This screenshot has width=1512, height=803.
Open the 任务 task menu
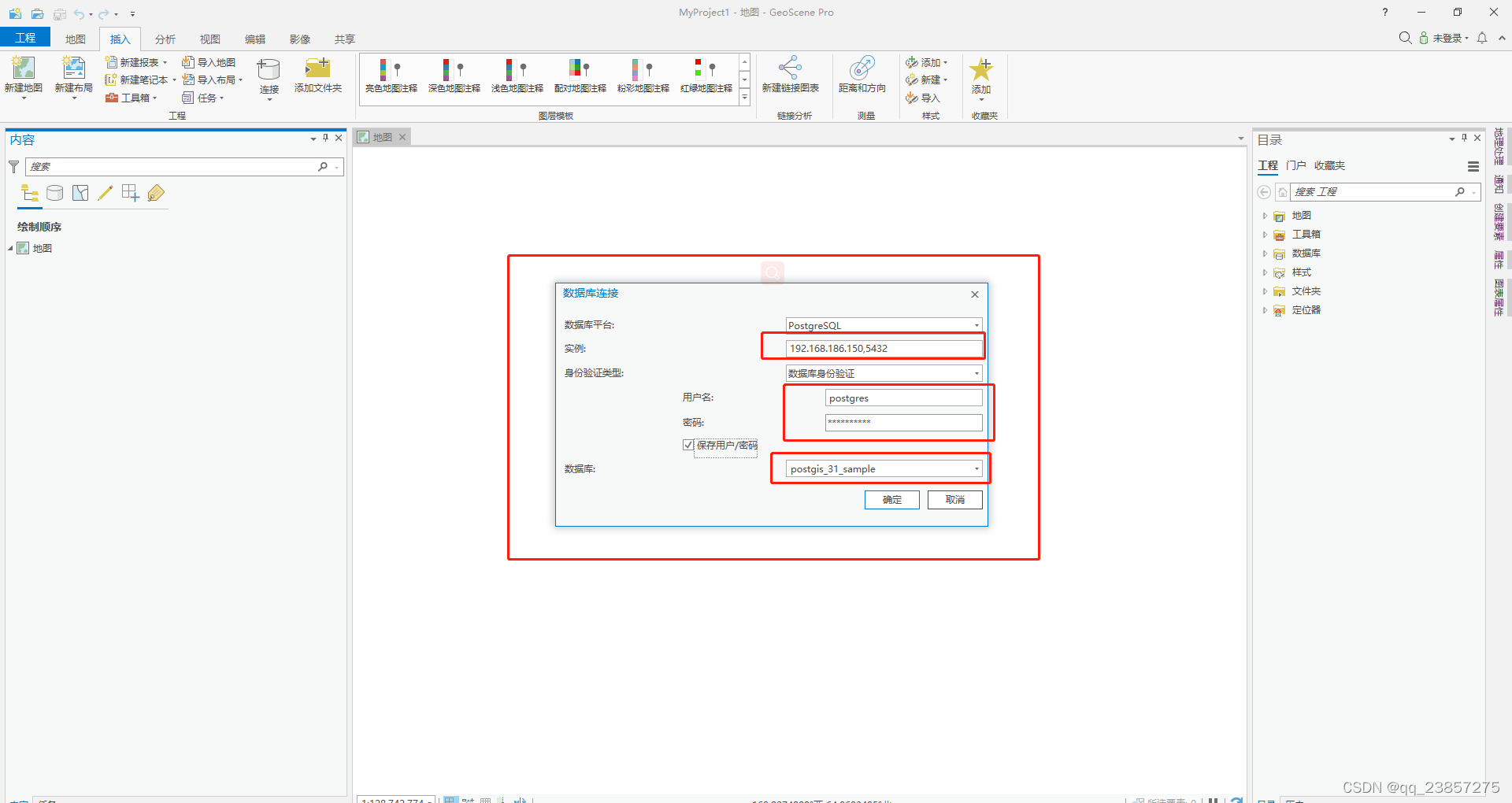203,98
